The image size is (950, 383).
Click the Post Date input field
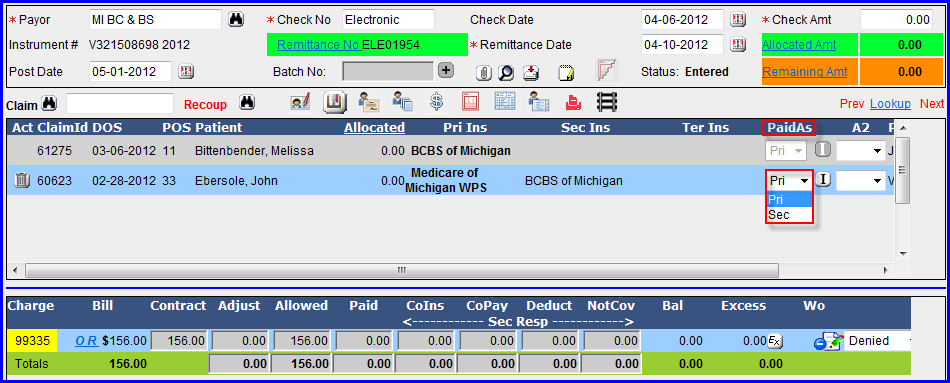[x=130, y=72]
